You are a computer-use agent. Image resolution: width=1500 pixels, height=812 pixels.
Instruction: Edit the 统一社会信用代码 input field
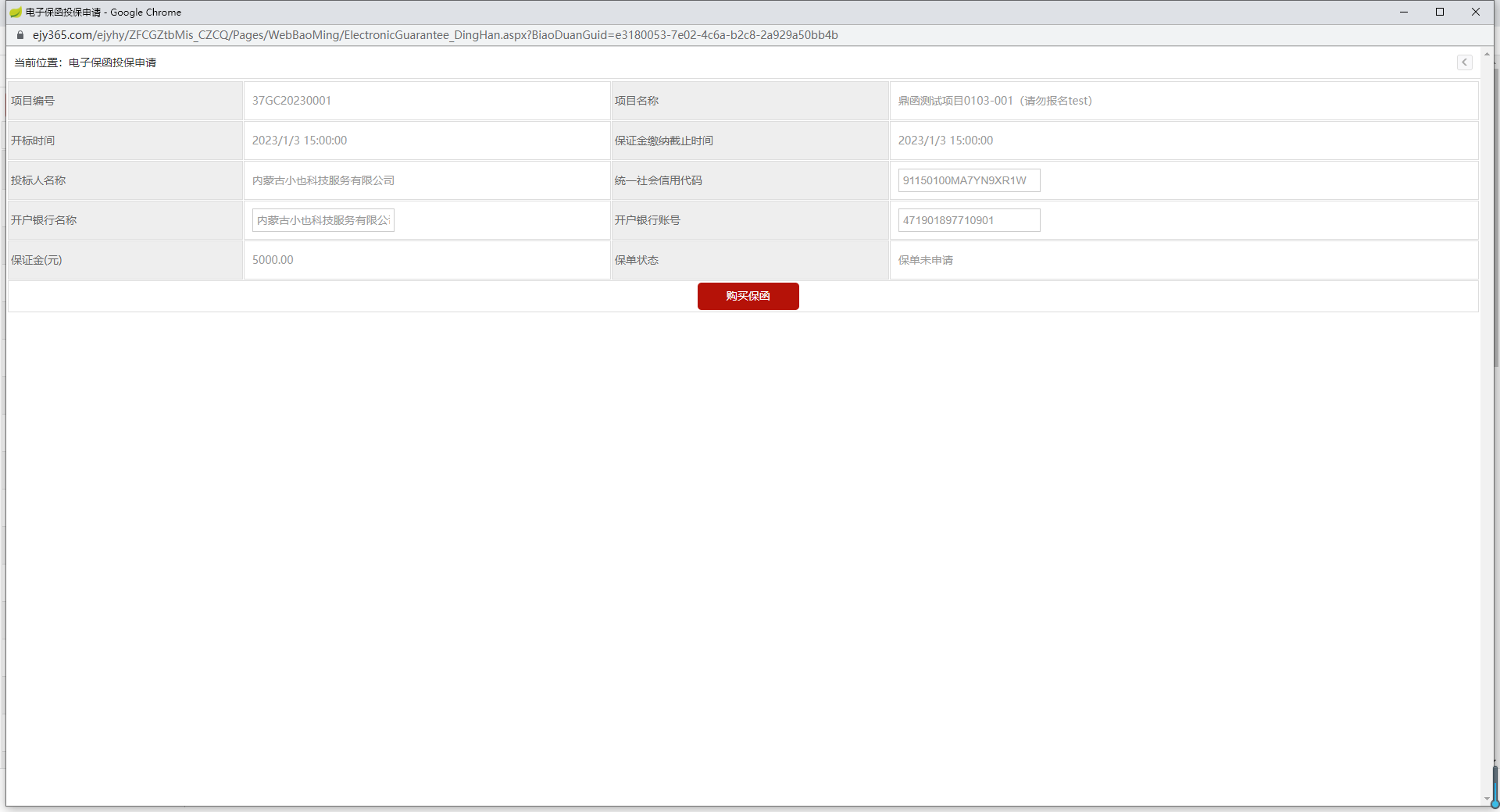coord(969,180)
